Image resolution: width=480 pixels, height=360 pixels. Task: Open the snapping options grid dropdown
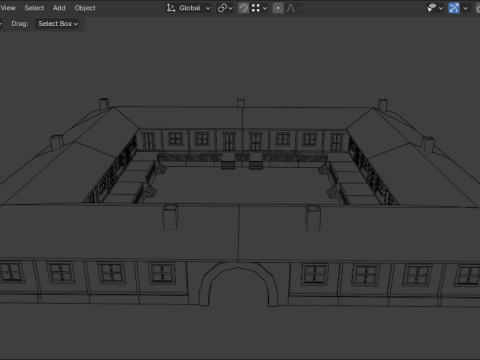click(x=259, y=8)
